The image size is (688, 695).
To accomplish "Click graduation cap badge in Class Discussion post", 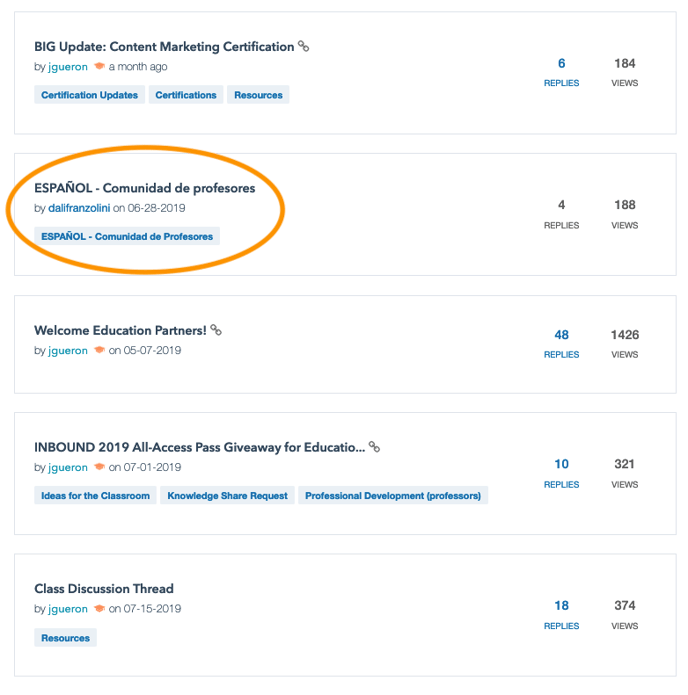I will [x=99, y=609].
